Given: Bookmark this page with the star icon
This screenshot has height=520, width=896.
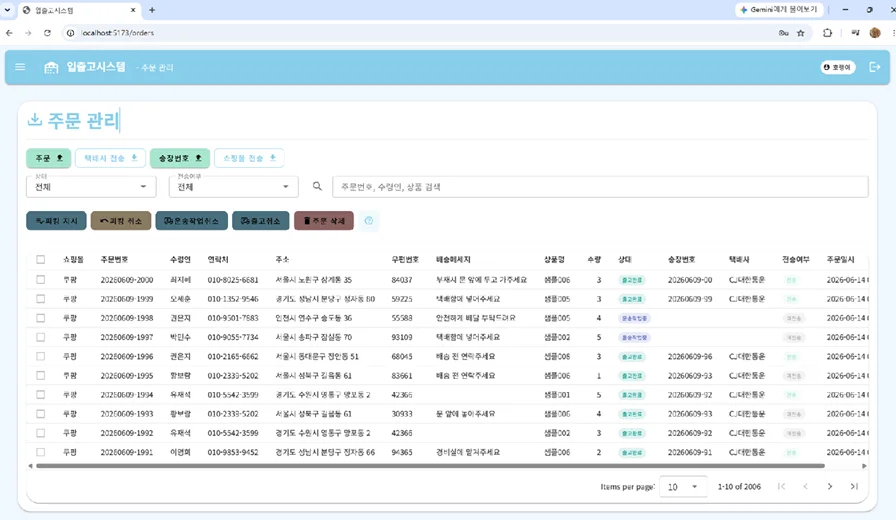Looking at the screenshot, I should tap(801, 33).
